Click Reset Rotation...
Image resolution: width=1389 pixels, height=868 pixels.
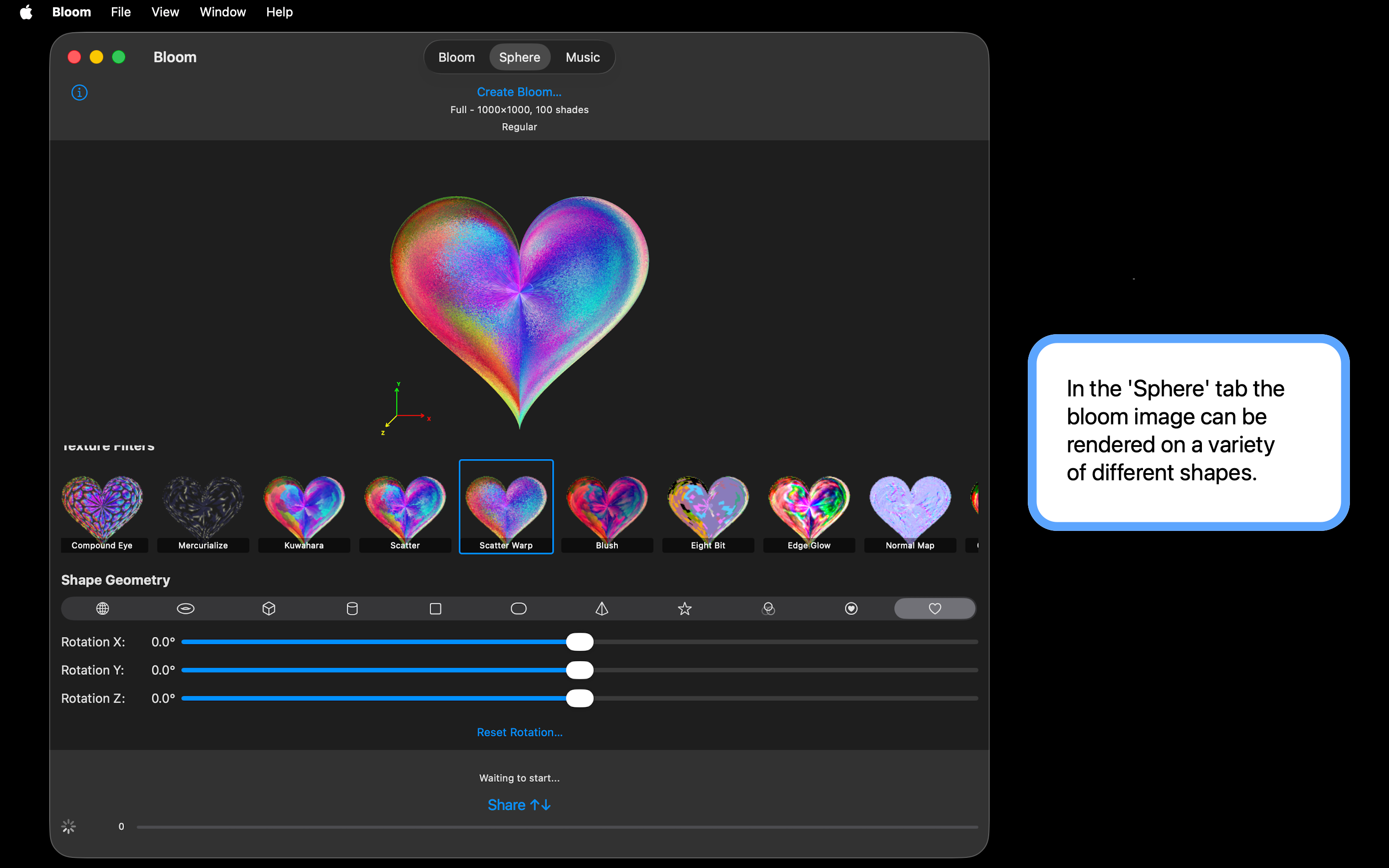[519, 732]
